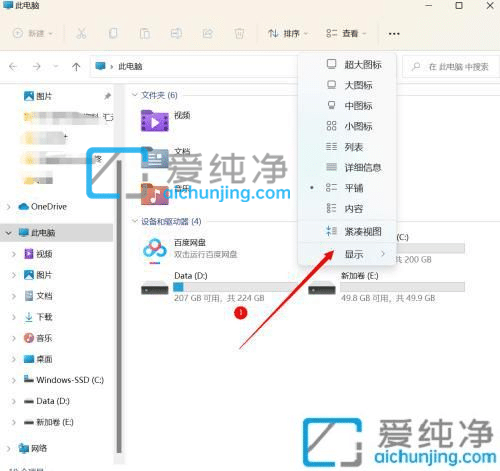Go up one level with up arrow
The height and width of the screenshot is (471, 500).
[76, 67]
